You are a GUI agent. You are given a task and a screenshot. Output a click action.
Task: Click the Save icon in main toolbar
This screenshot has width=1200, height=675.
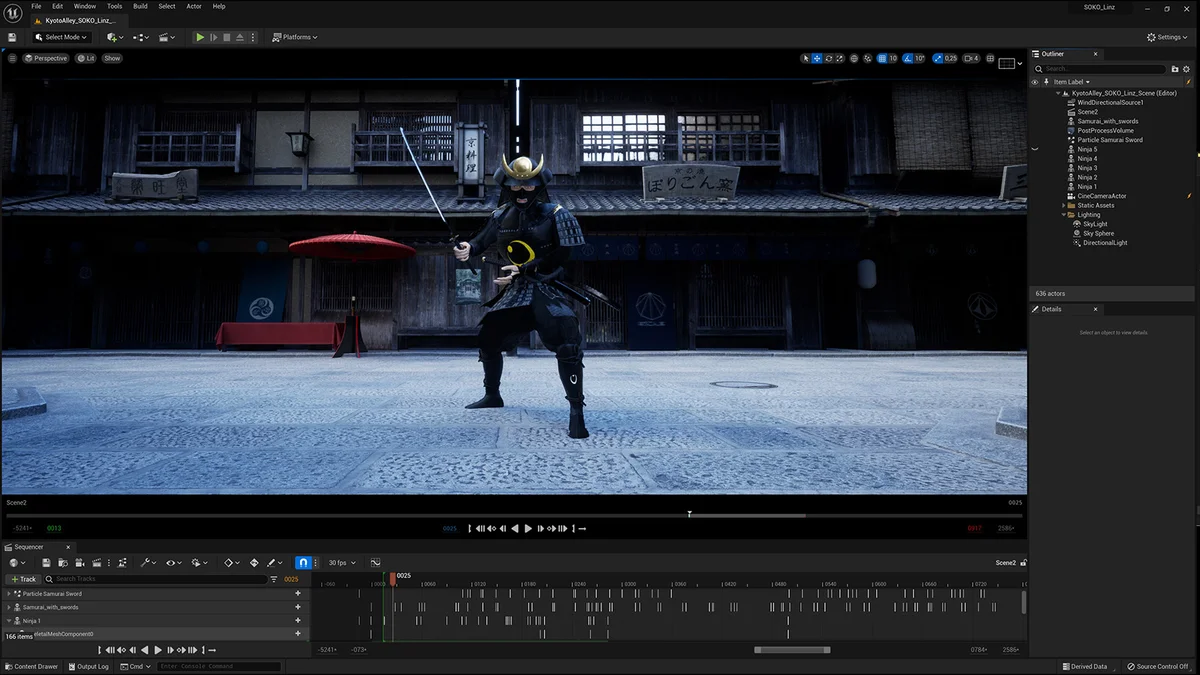(x=12, y=37)
